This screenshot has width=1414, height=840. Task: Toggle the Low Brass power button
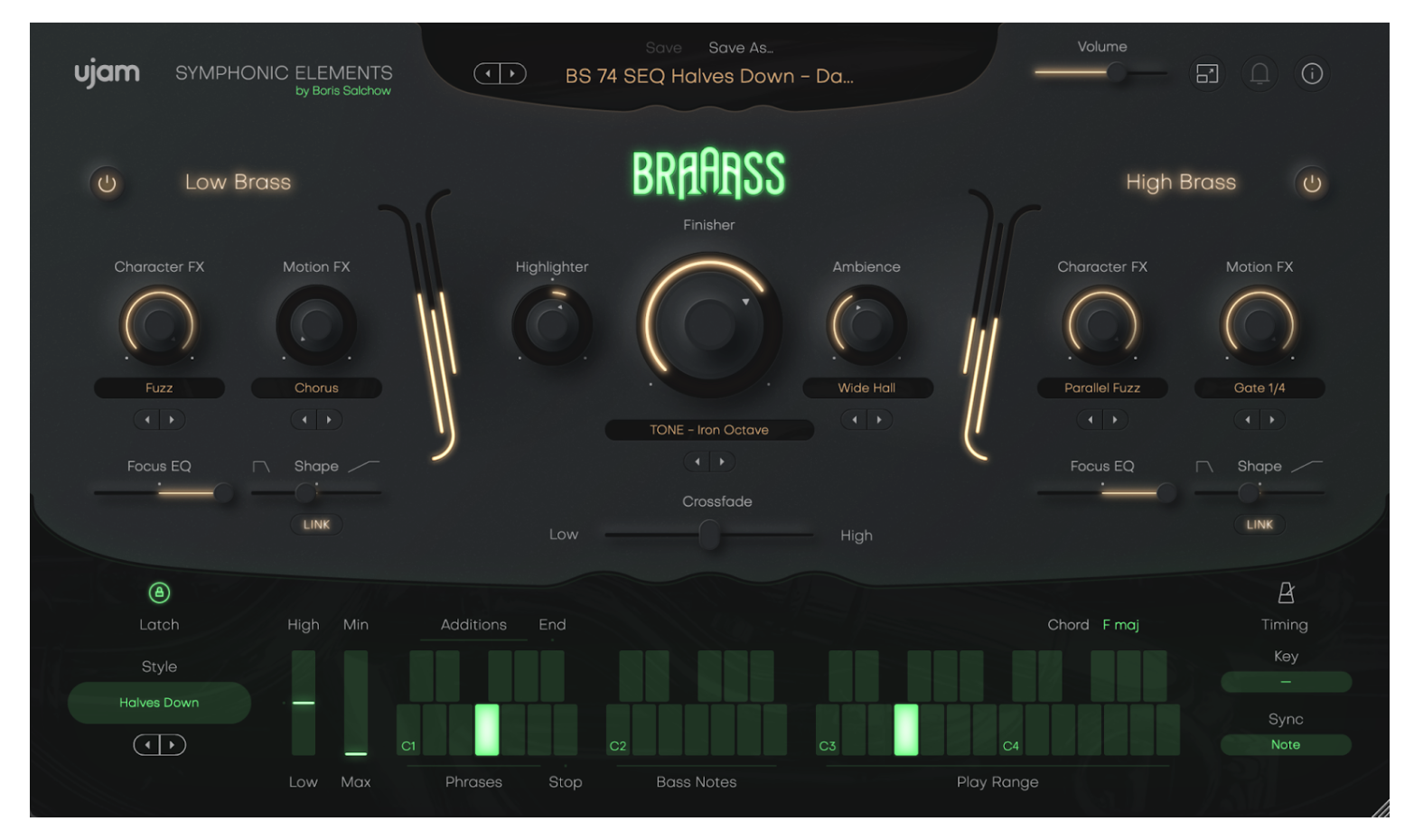(107, 183)
